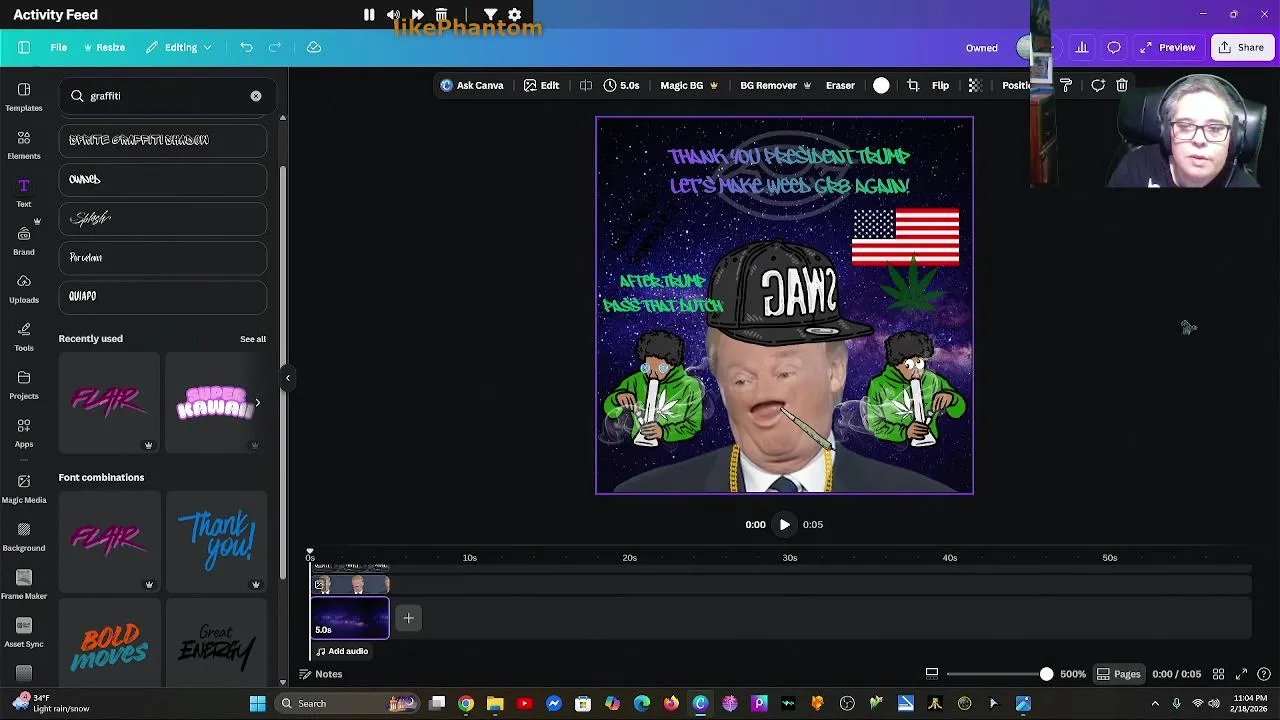Open the Background panel

[x=24, y=536]
